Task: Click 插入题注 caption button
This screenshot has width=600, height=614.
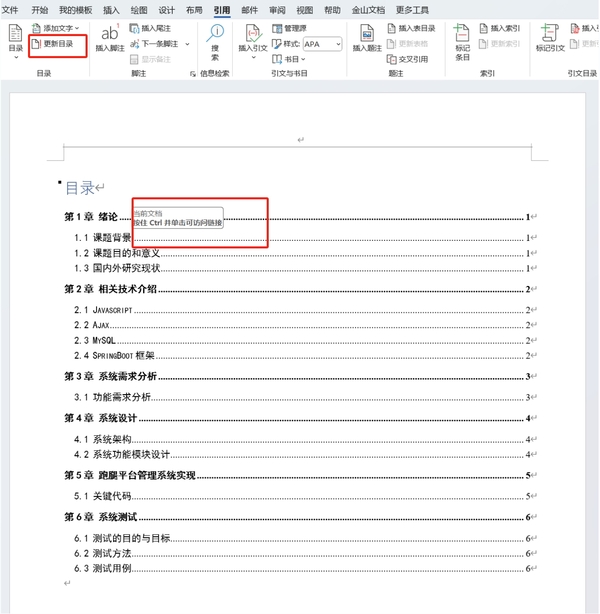Action: coord(367,38)
